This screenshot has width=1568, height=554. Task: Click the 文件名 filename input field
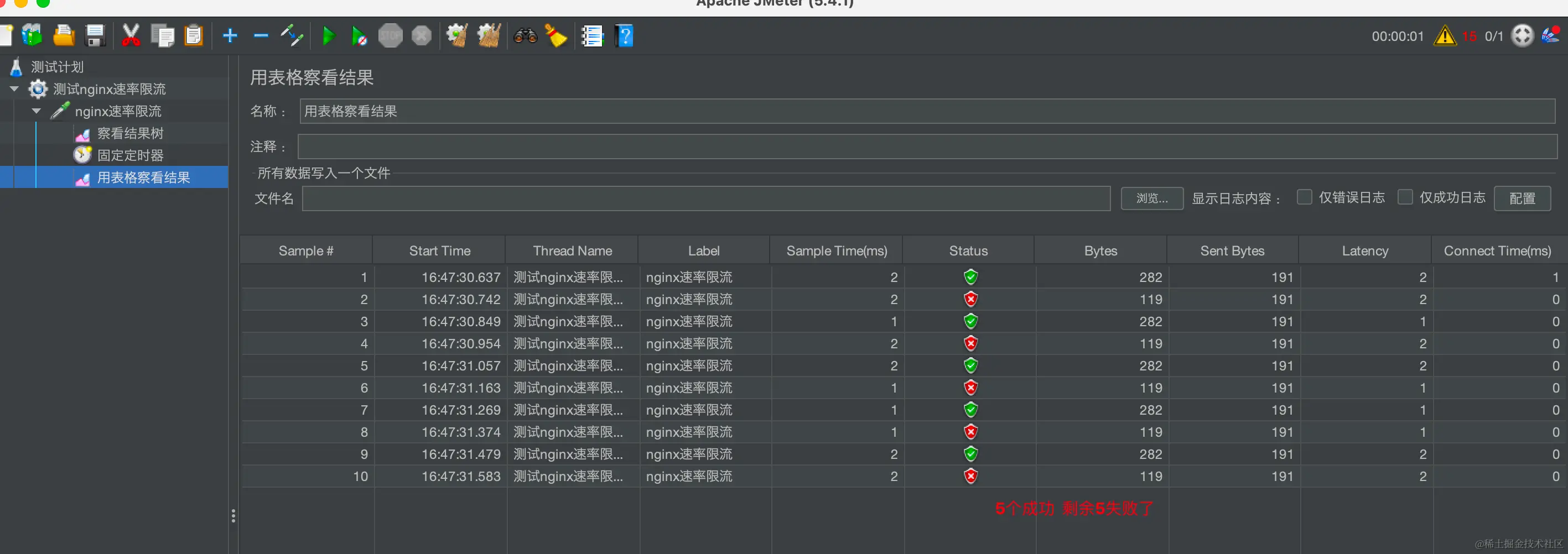pyautogui.click(x=706, y=199)
